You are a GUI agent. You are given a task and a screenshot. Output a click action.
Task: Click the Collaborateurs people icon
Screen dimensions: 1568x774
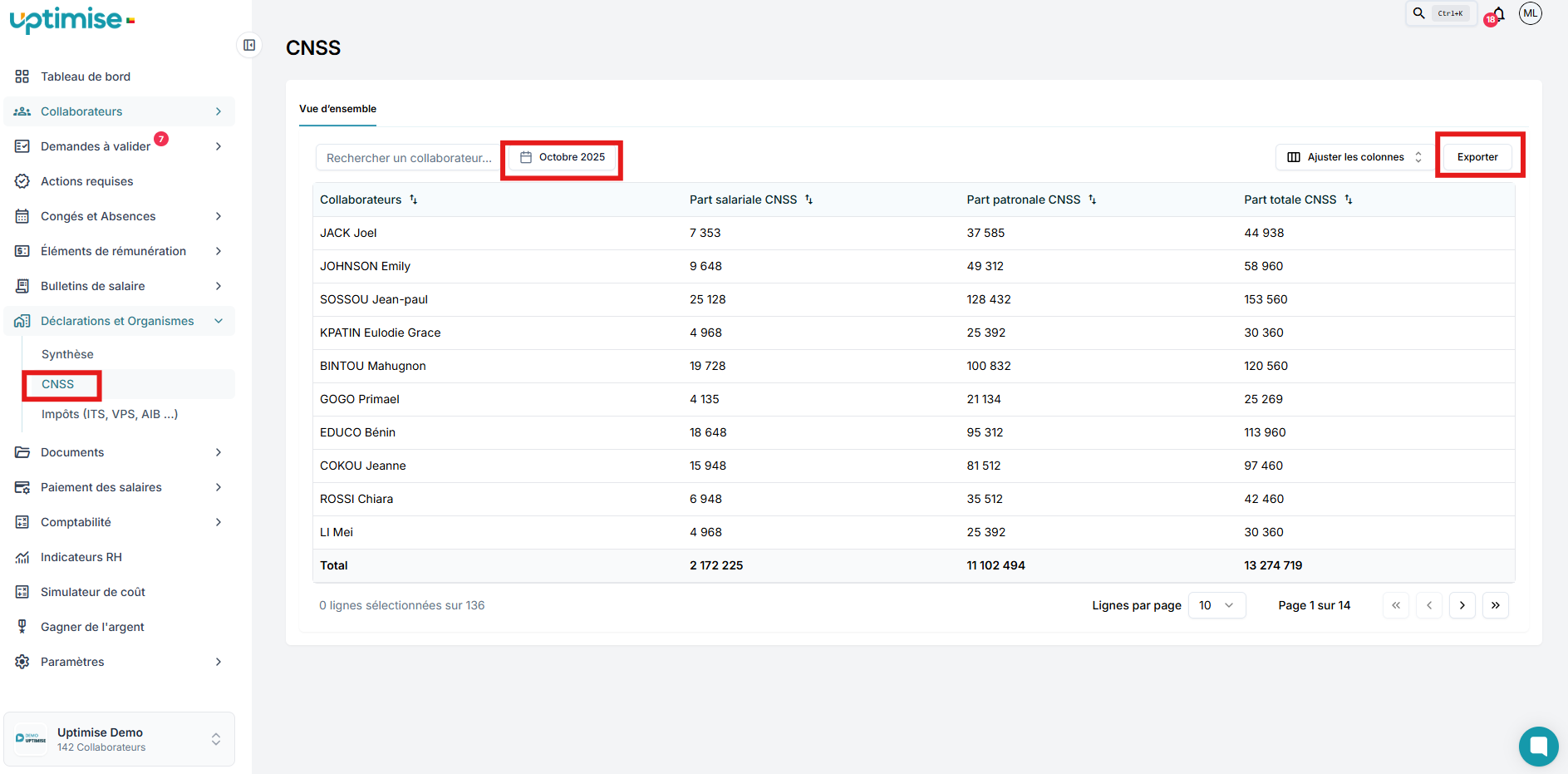click(x=22, y=111)
